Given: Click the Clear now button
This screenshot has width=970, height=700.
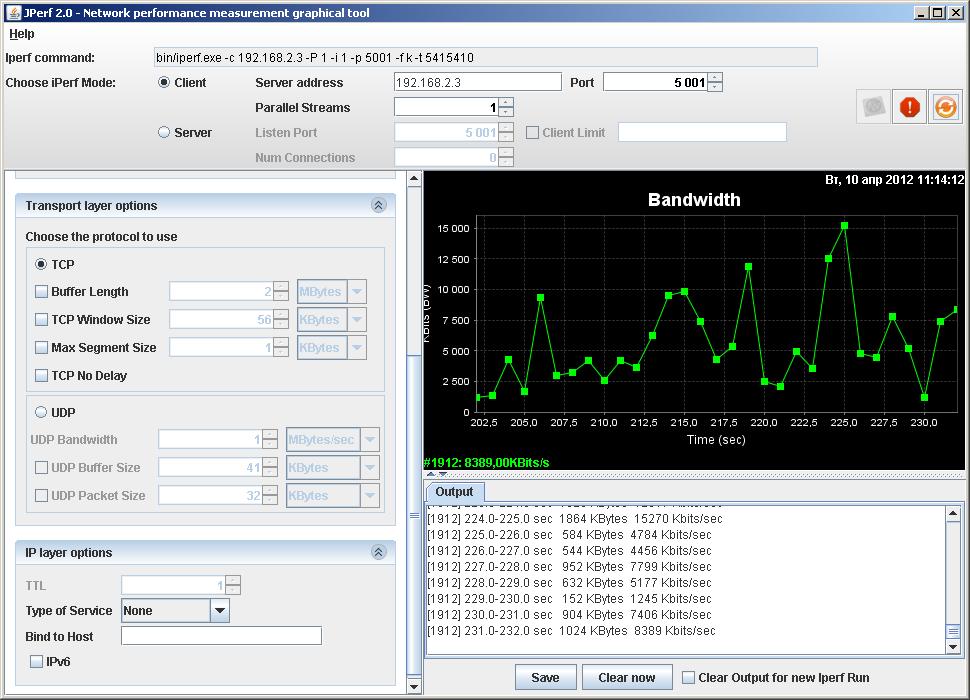Looking at the screenshot, I should (x=626, y=677).
